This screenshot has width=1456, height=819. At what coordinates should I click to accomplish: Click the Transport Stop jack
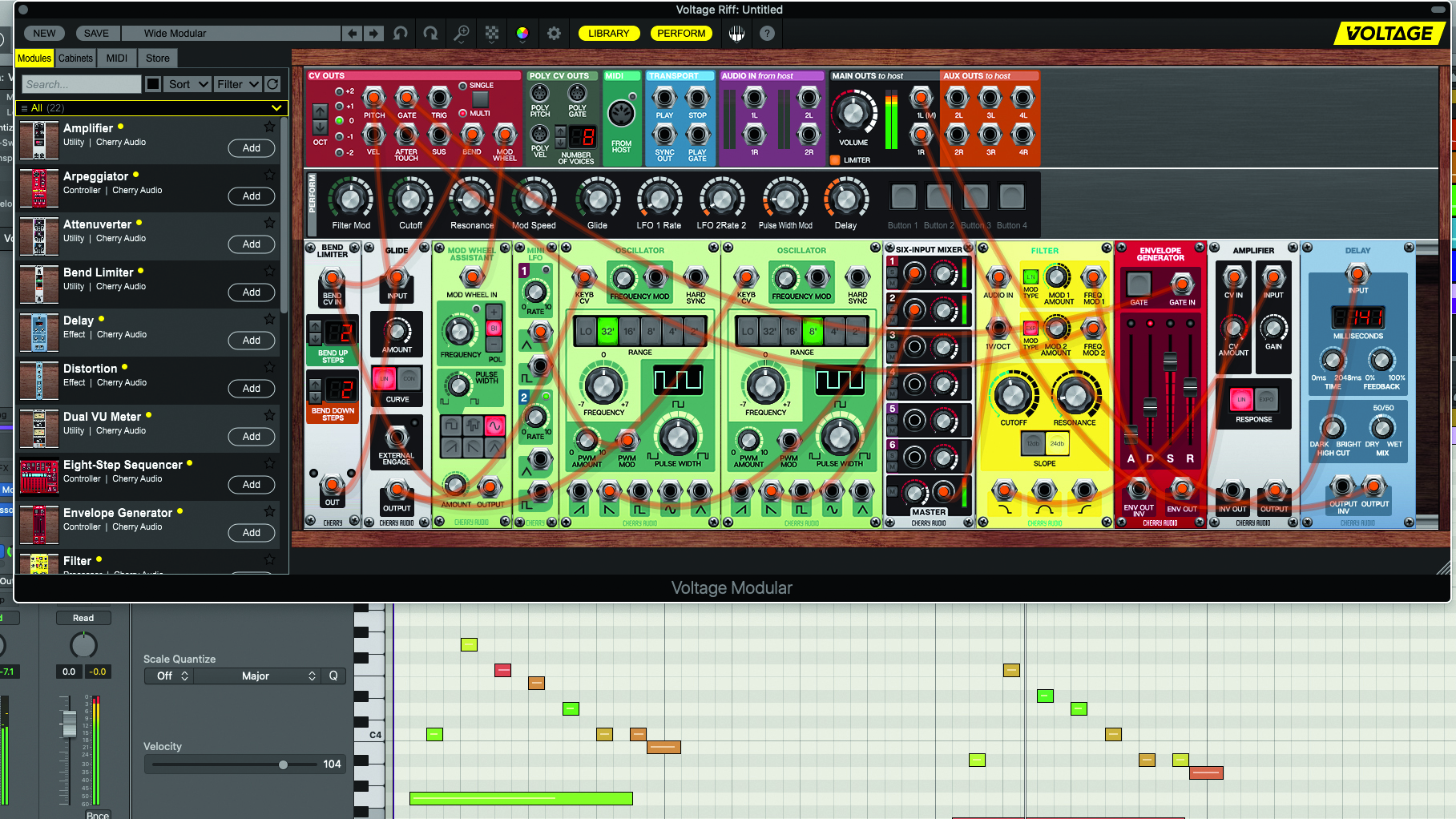click(x=698, y=98)
